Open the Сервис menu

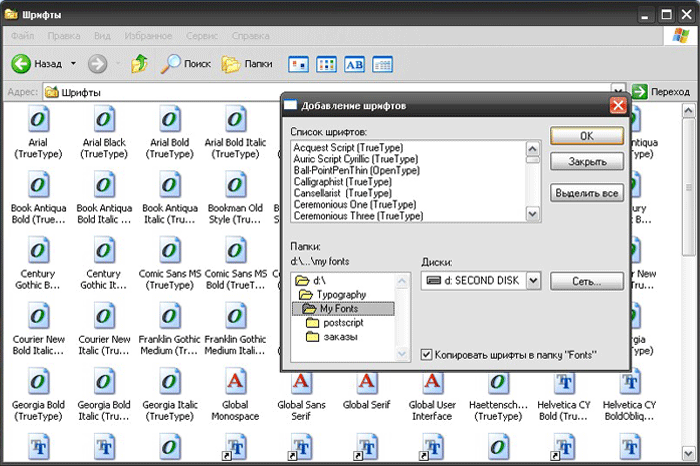tap(202, 36)
